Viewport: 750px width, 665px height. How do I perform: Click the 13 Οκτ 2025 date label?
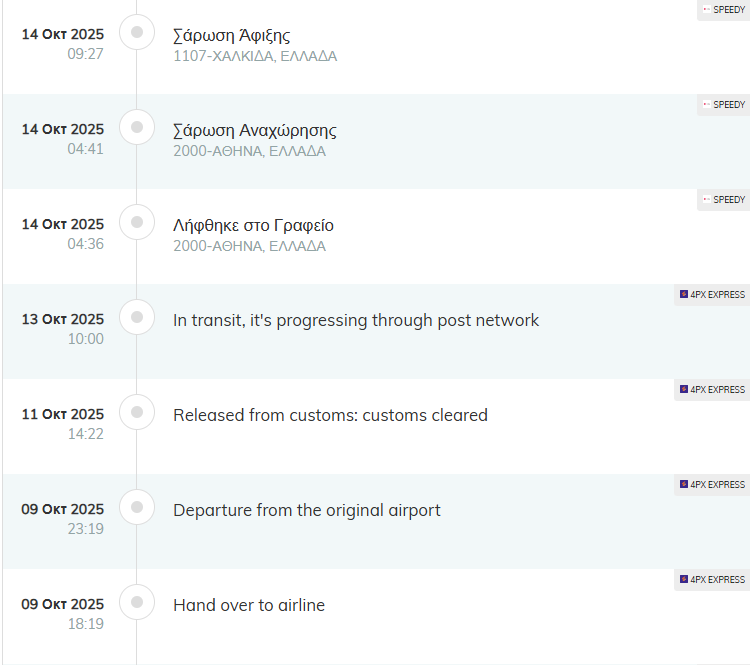(63, 319)
